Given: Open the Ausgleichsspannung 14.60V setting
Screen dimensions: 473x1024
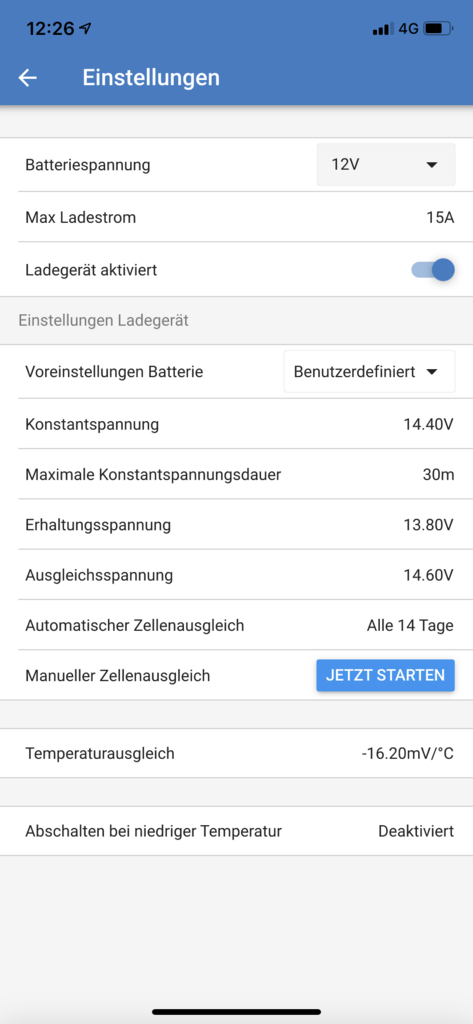Looking at the screenshot, I should point(236,575).
